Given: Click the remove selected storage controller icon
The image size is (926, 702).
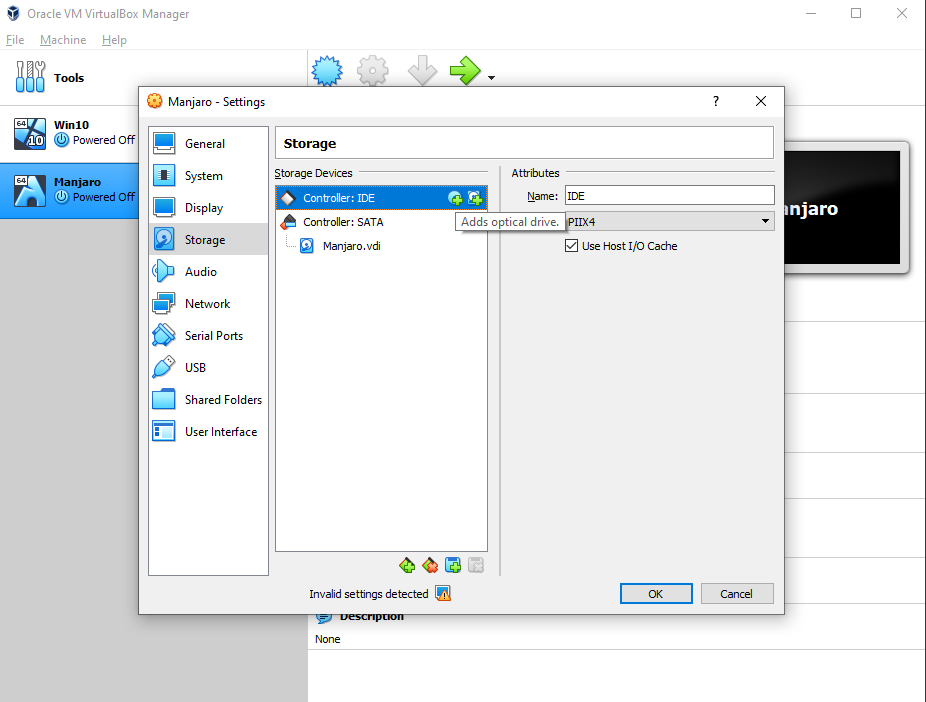Looking at the screenshot, I should 430,566.
